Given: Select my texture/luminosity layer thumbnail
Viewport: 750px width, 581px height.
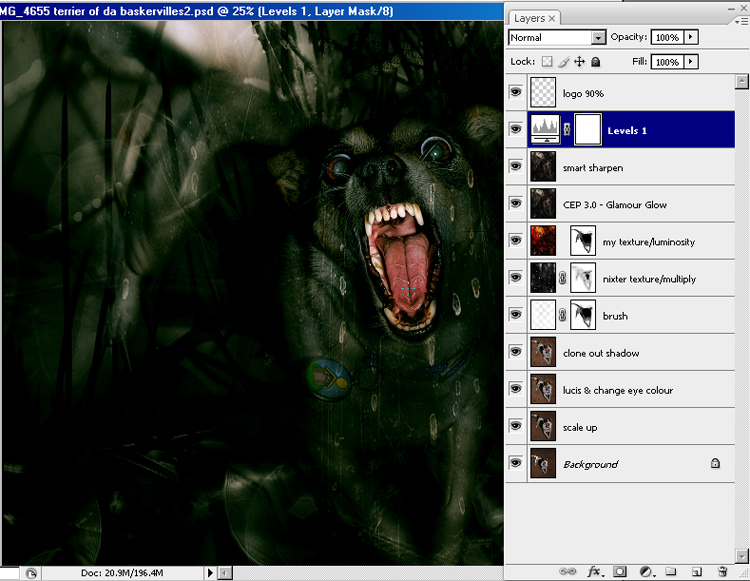Looking at the screenshot, I should click(543, 241).
